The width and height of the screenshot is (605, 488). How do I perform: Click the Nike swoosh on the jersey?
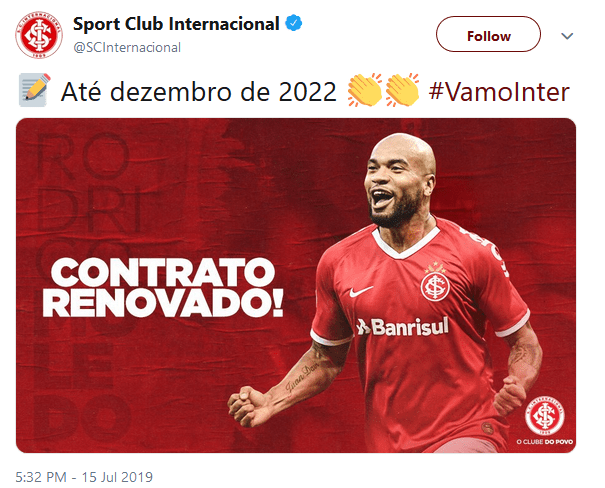(361, 291)
